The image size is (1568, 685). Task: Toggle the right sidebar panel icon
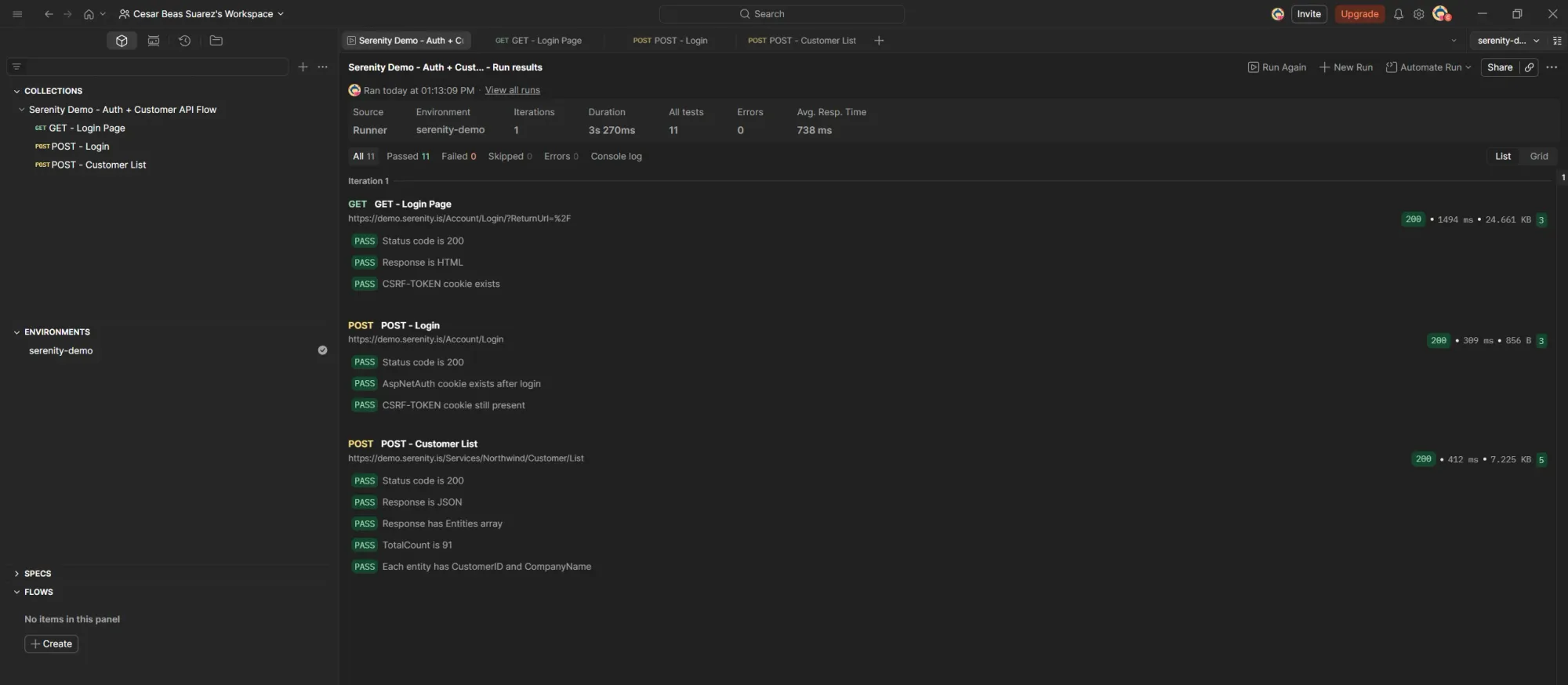coord(1557,41)
